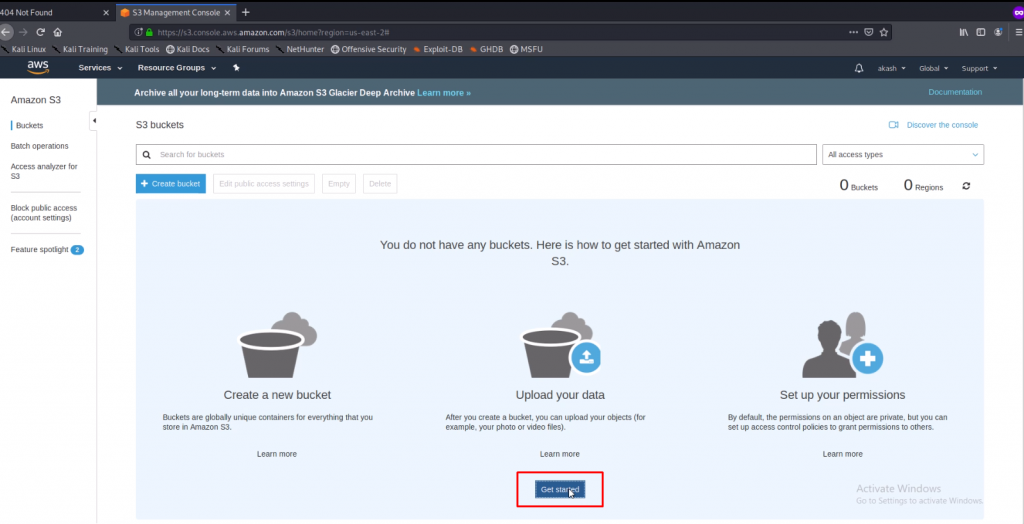Image resolution: width=1024 pixels, height=524 pixels.
Task: Click the 0 Buckets count text
Action: tap(859, 186)
